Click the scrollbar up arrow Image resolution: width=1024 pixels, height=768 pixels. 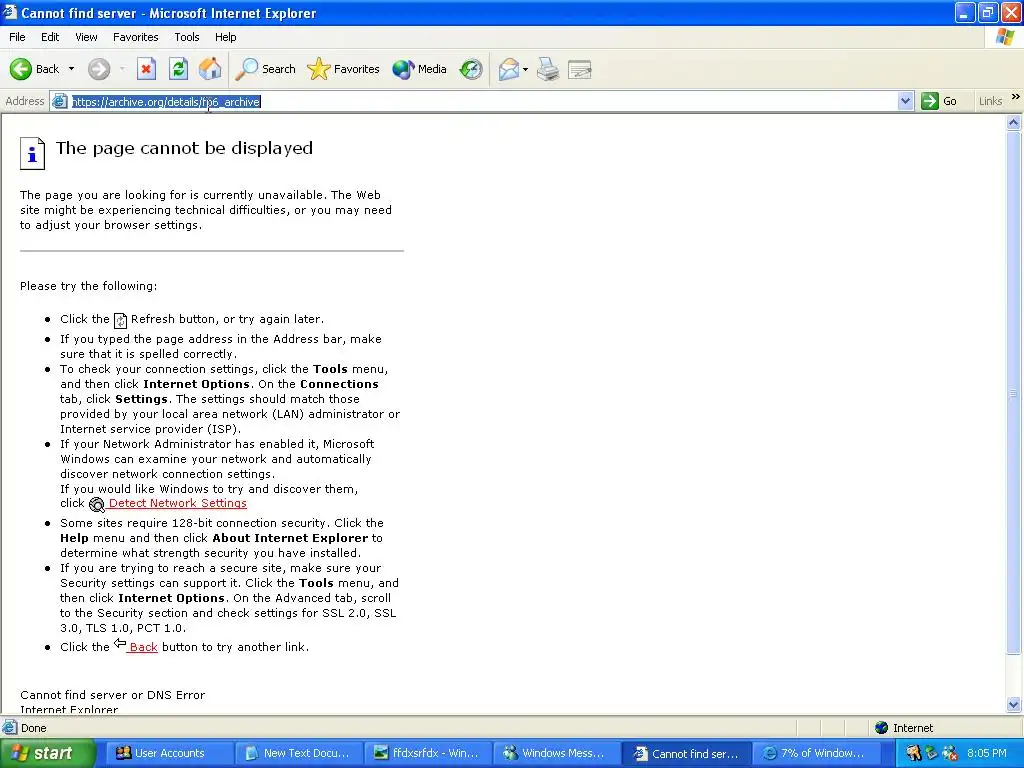1014,122
